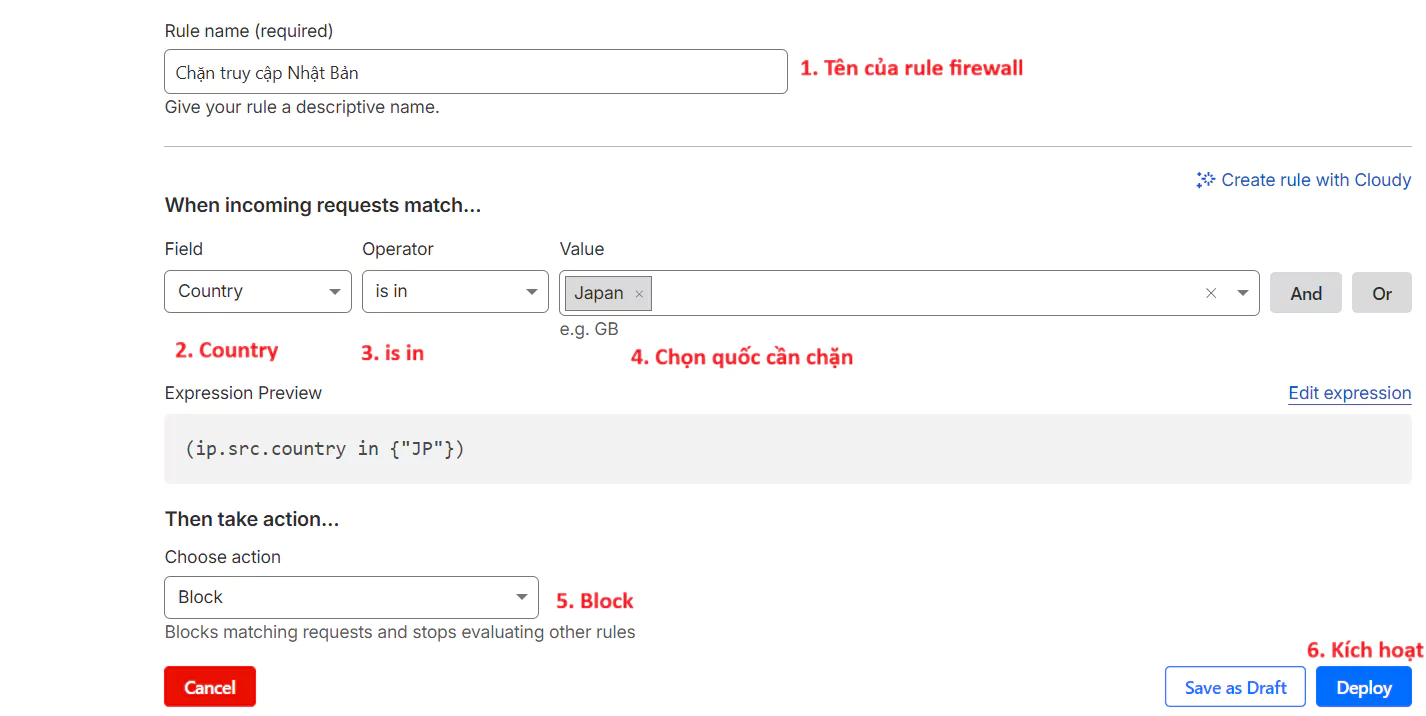
Task: Deploy the firewall rule
Action: click(x=1363, y=687)
